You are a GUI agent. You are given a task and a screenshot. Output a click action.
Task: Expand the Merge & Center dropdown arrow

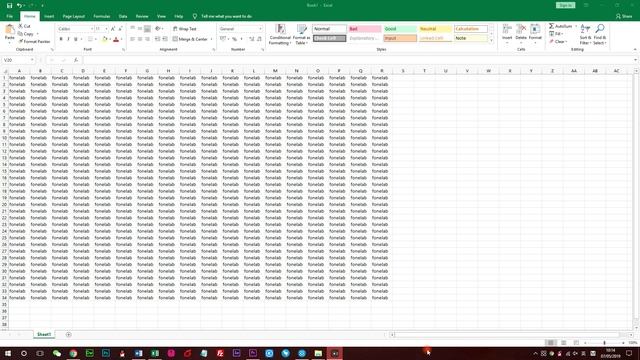[211, 39]
